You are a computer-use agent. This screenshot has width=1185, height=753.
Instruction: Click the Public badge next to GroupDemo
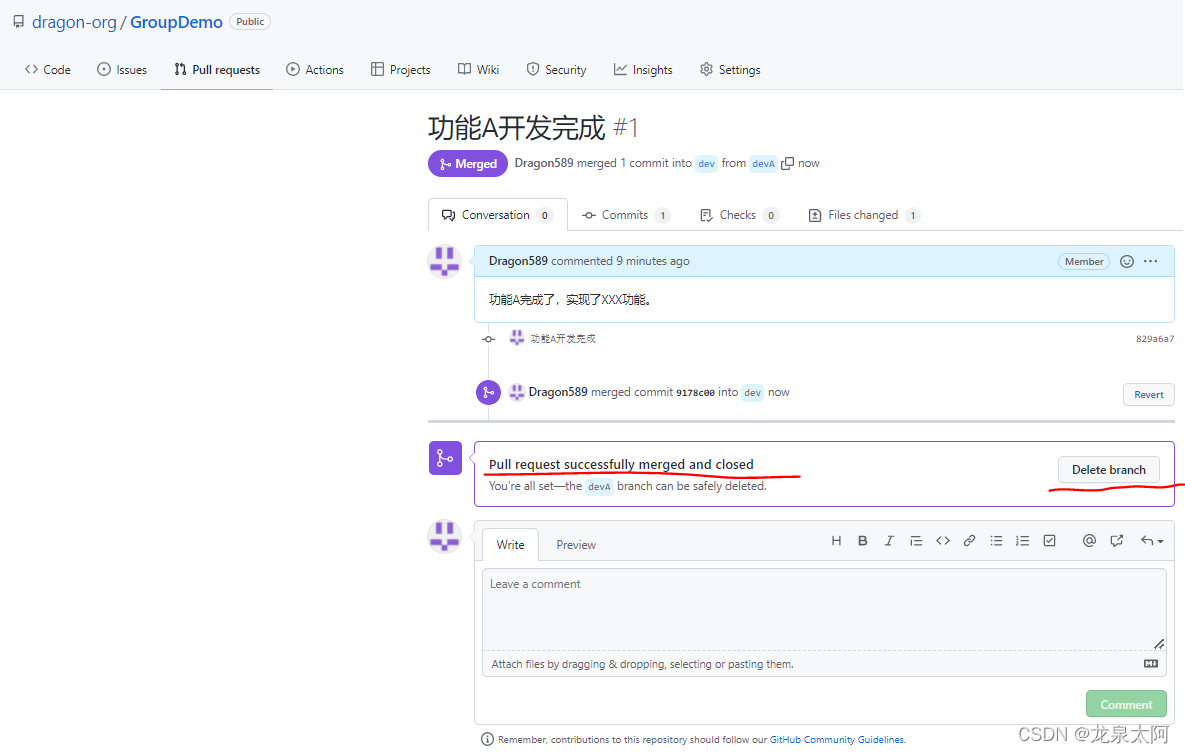point(249,22)
